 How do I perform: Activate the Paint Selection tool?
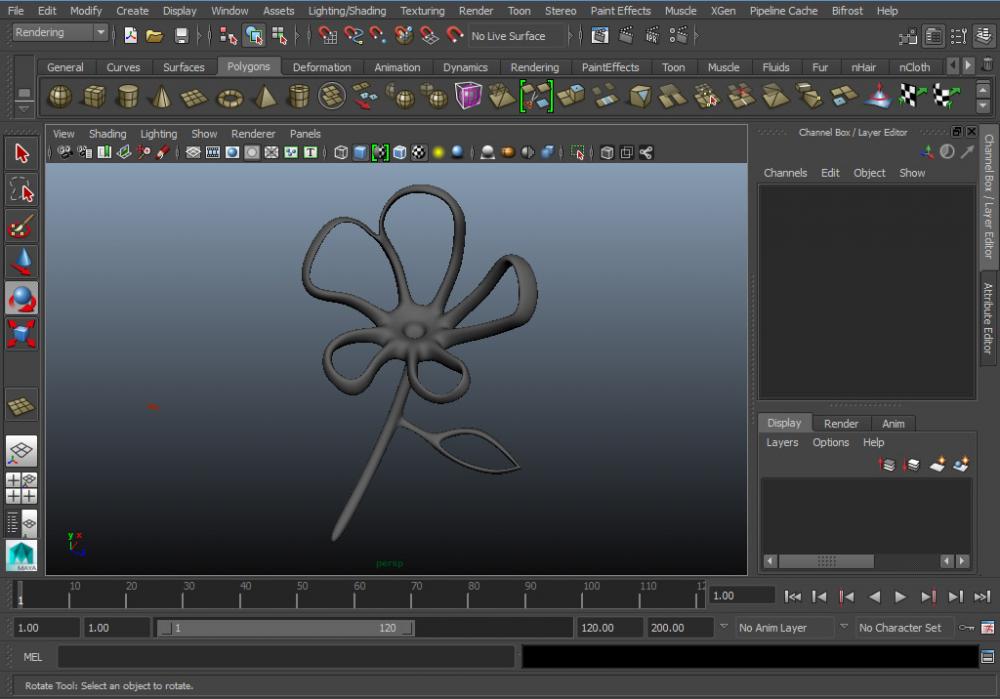(x=22, y=226)
